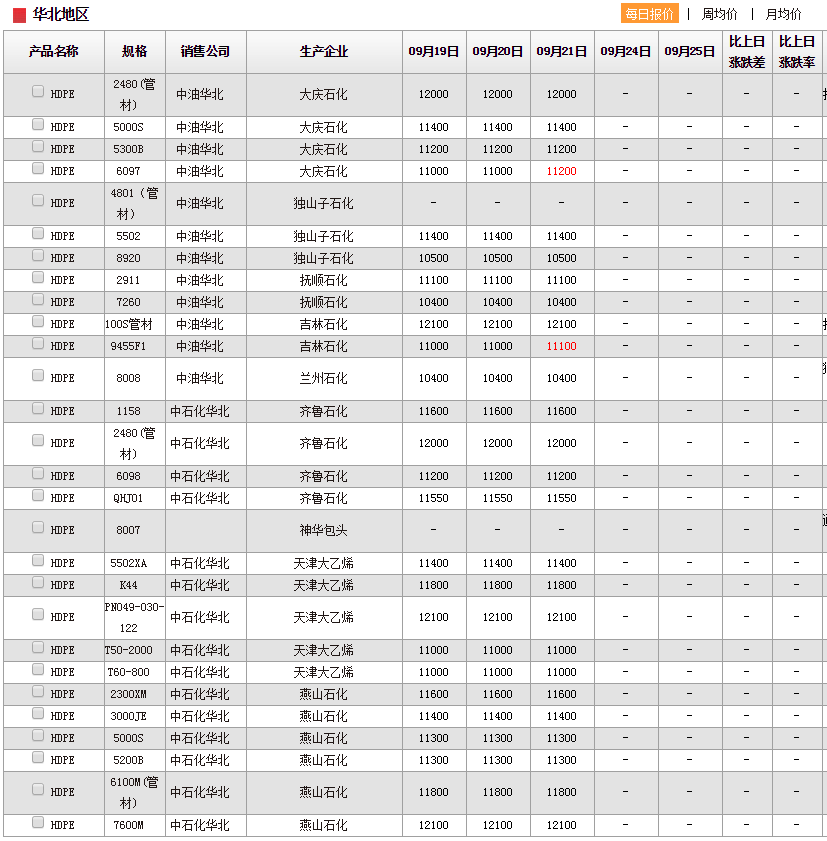
Task: Check HDPE 5502 独山子石化 checkbox
Action: click(x=38, y=233)
